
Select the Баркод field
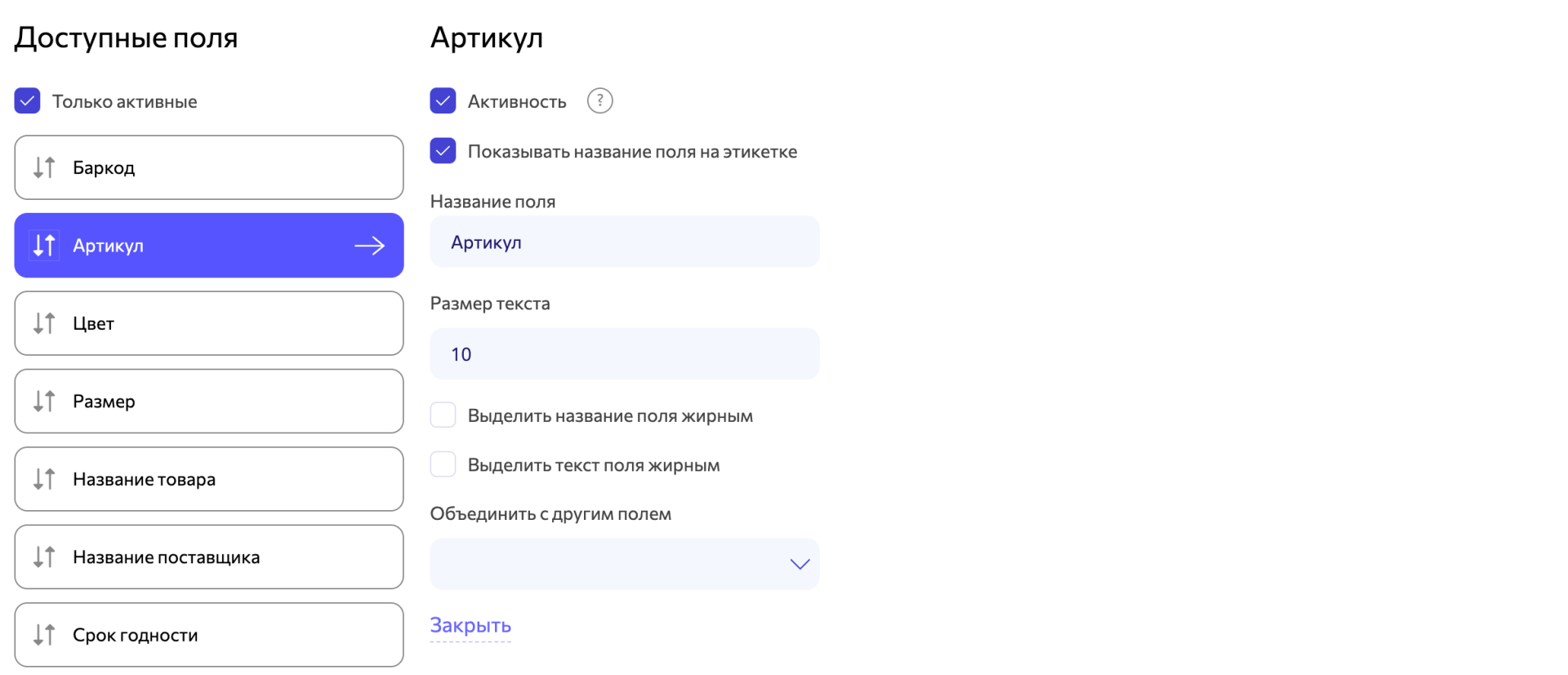click(209, 167)
